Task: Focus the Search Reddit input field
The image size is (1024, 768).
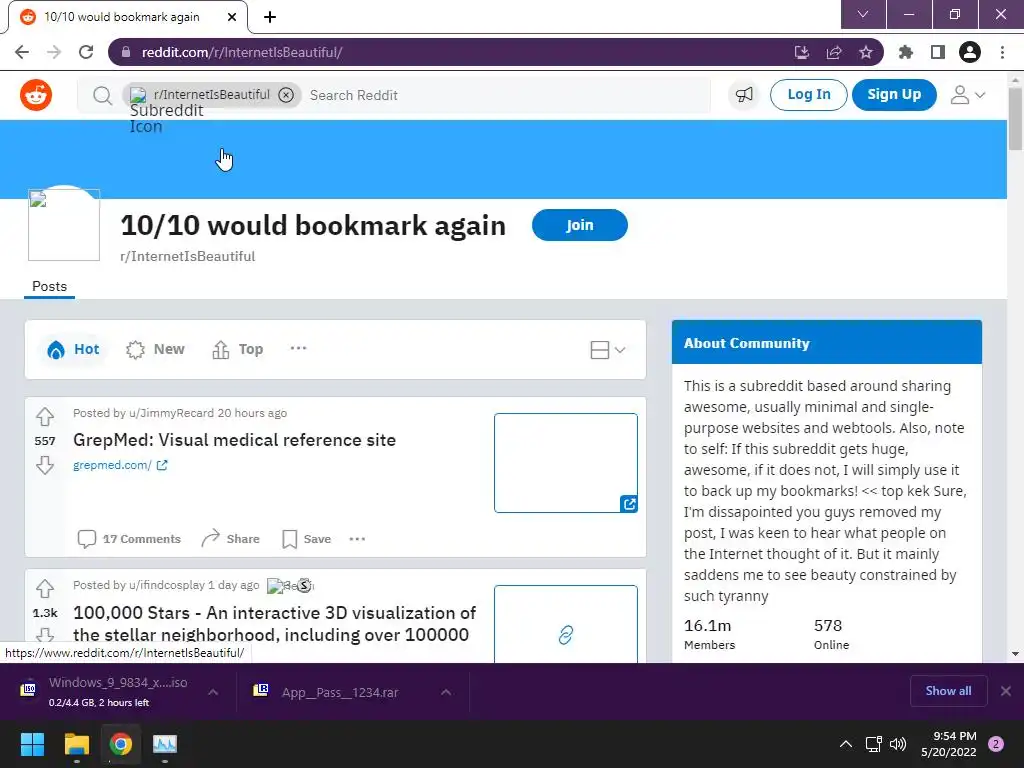Action: 507,95
